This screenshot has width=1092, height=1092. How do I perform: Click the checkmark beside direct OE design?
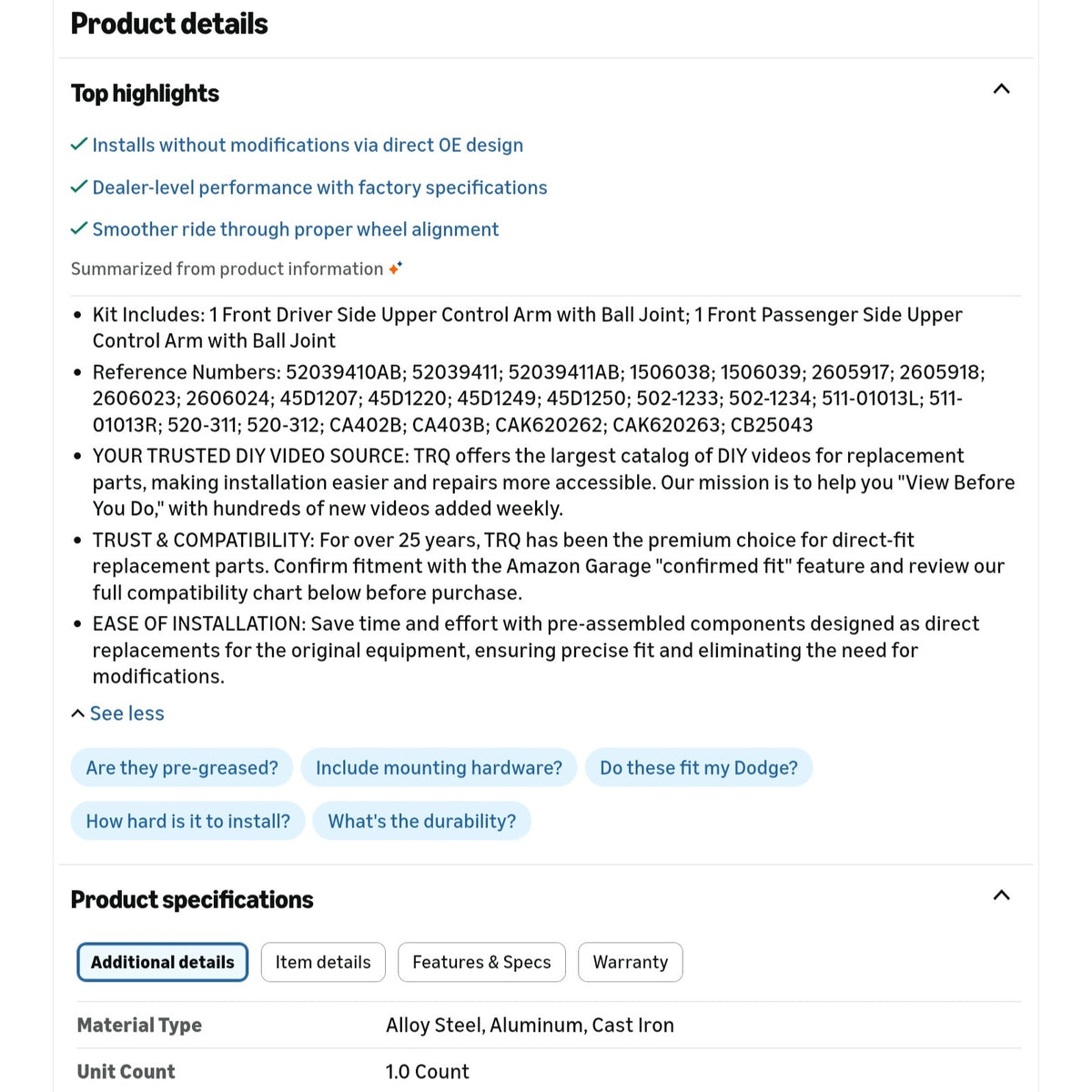79,145
